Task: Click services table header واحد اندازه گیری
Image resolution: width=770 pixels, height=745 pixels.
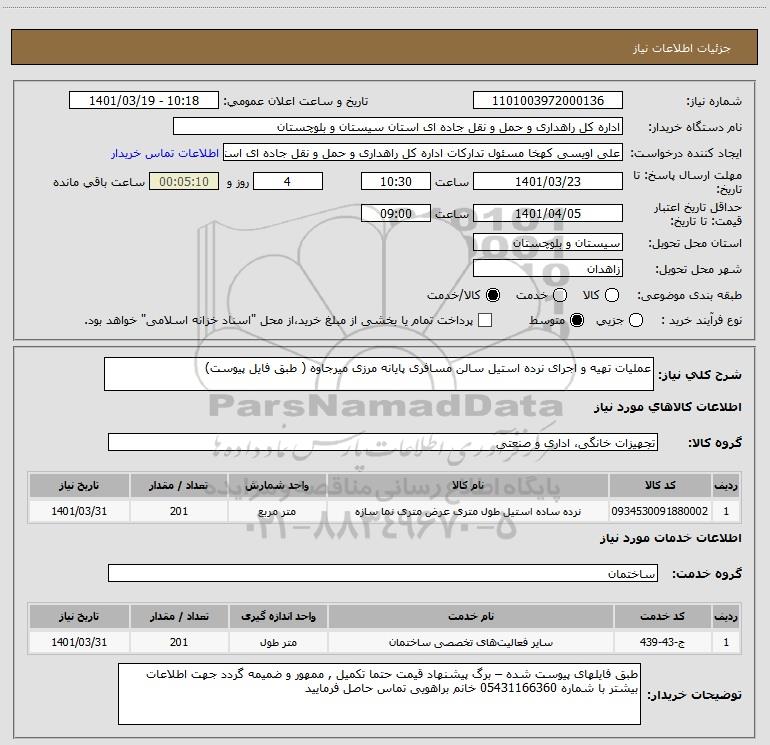Action: click(x=278, y=616)
